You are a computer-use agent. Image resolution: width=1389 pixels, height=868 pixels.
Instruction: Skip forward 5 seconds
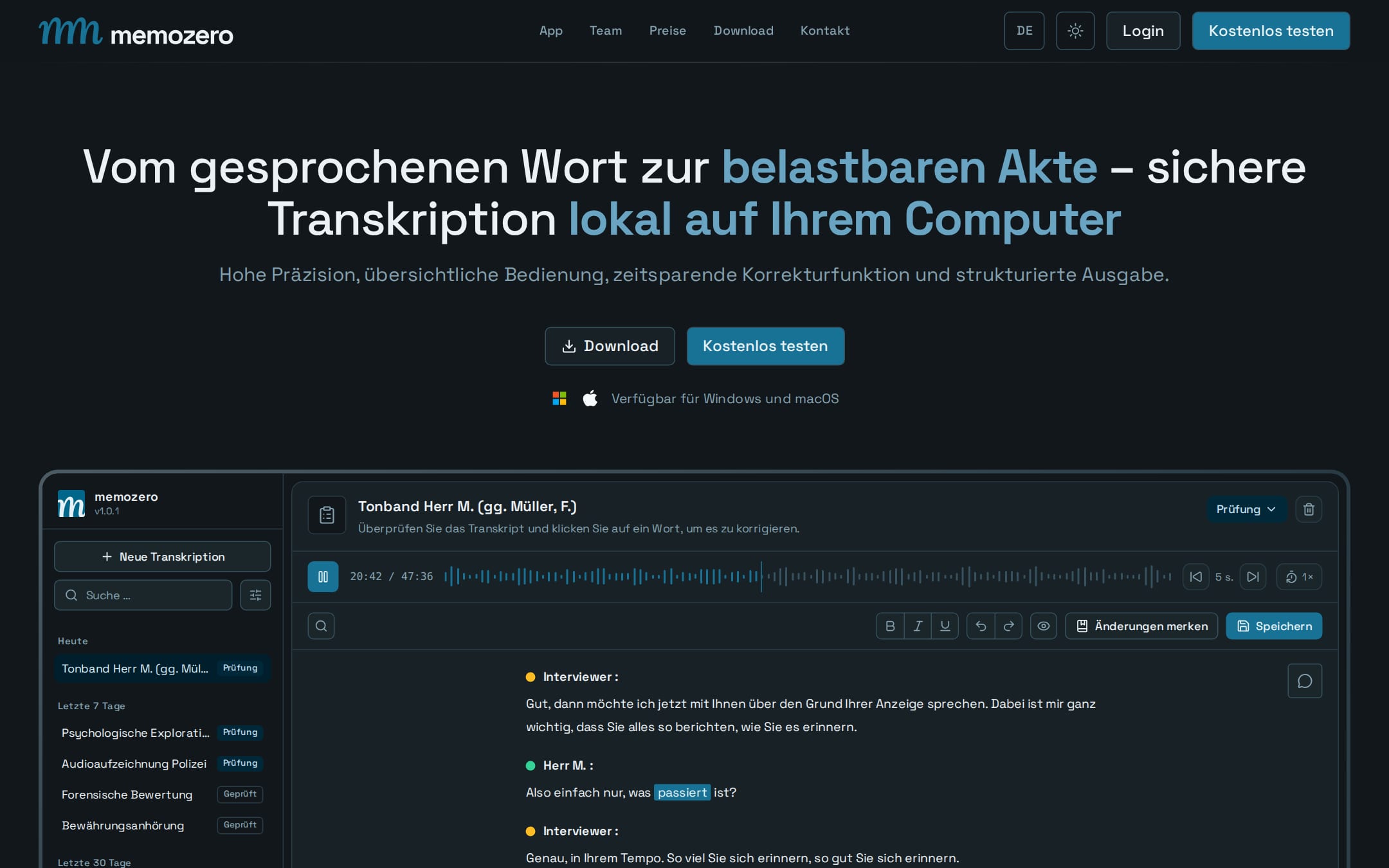(x=1253, y=577)
